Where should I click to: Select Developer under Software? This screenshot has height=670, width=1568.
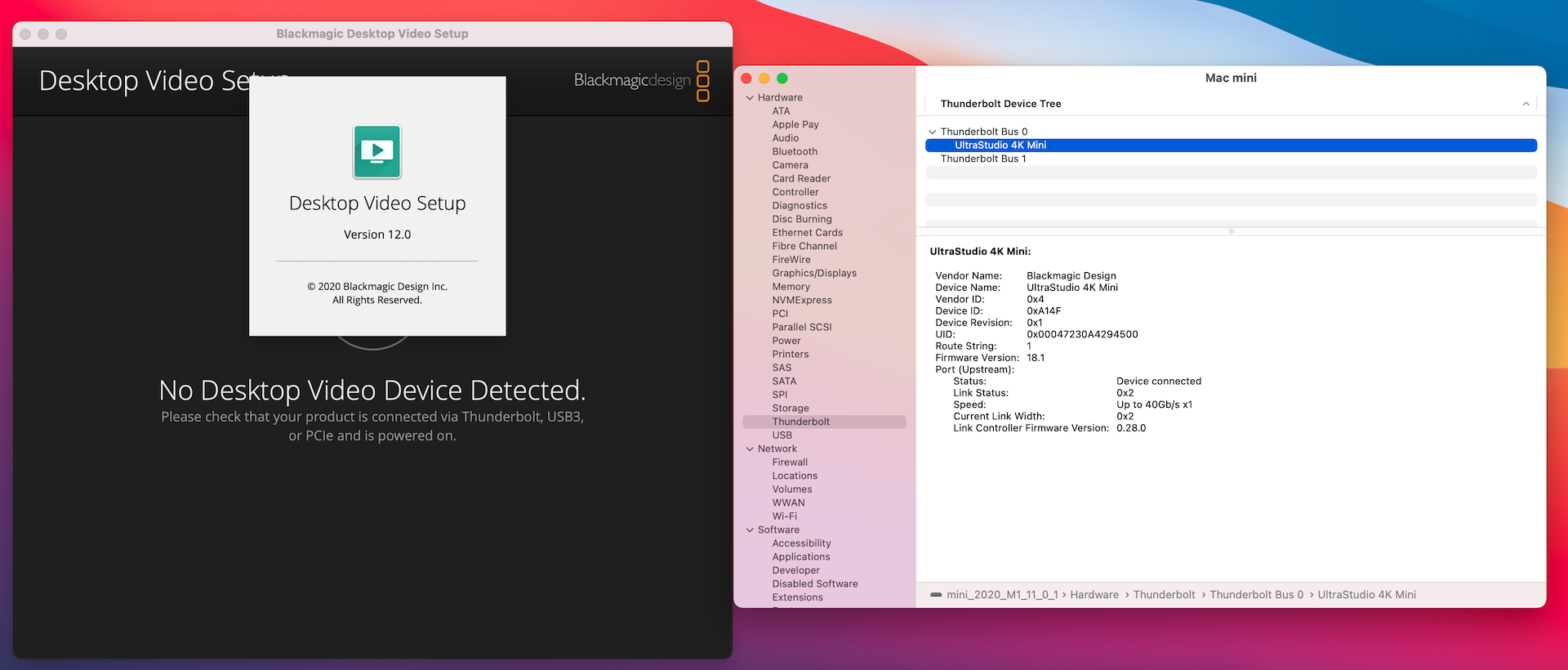[796, 570]
